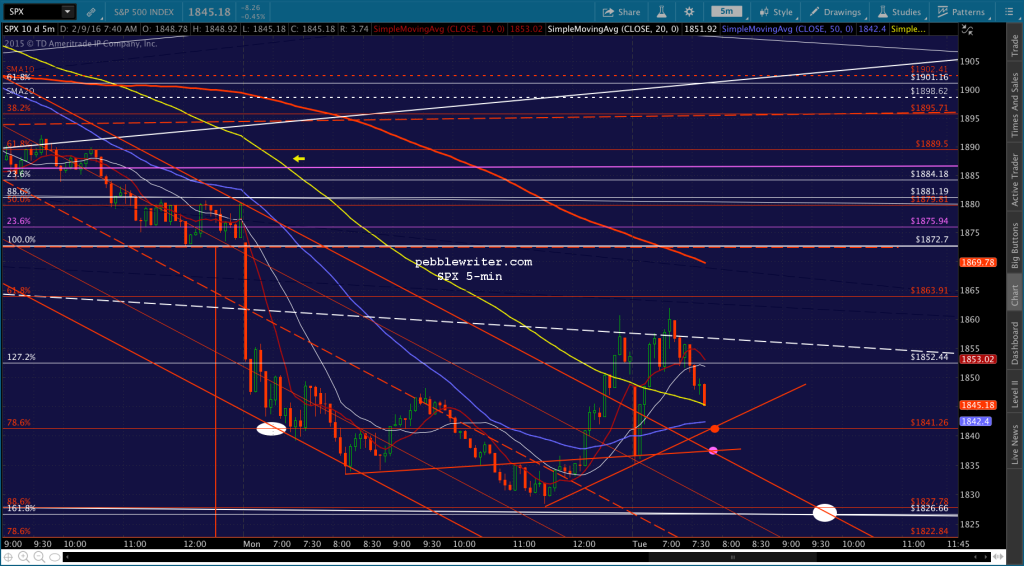Open the 5m timeframe selector
1024x566 pixels.
(726, 12)
